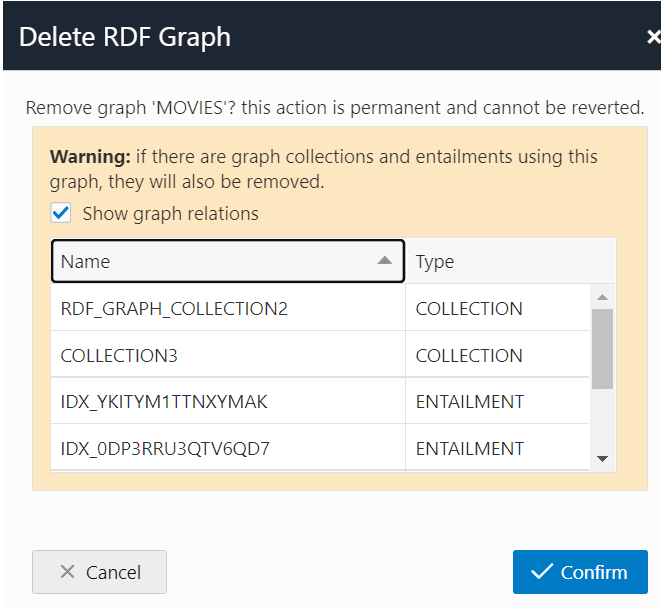The width and height of the screenshot is (661, 608).
Task: Click ENTAILMENT type cell beside IDX_YKITYM1TTNXYMAK
Action: click(470, 402)
